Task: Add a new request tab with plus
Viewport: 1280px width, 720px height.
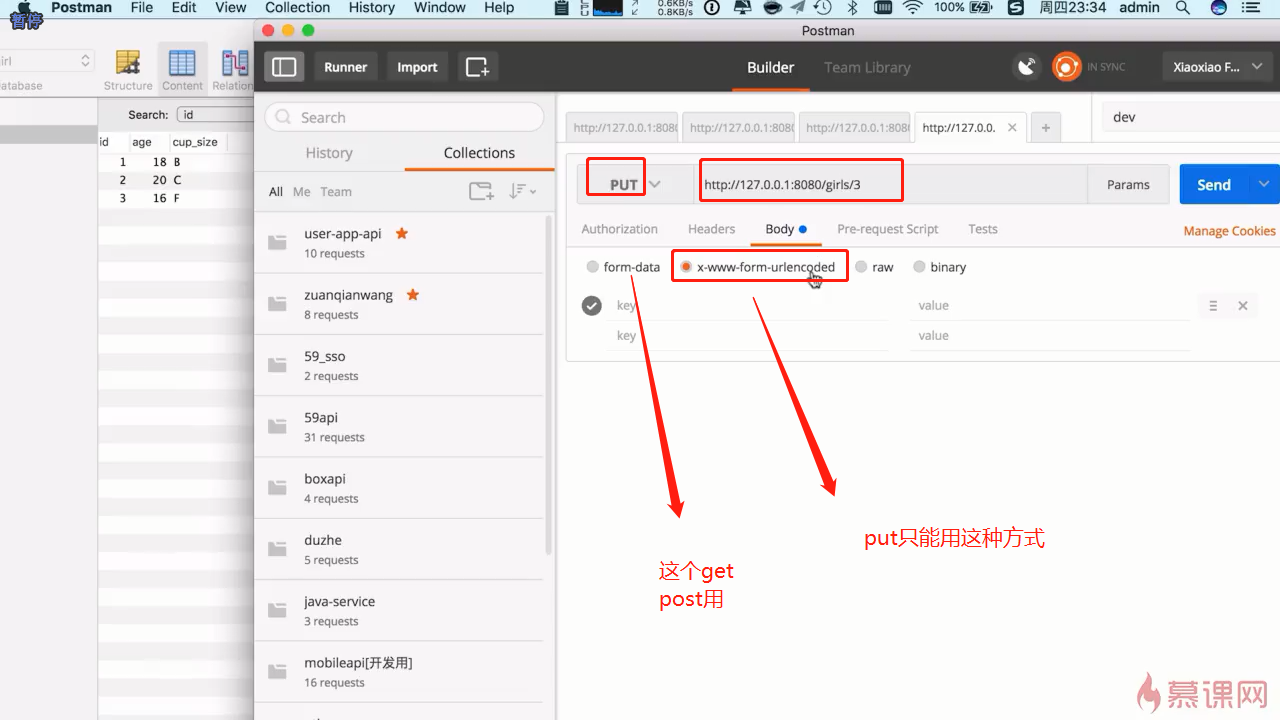Action: point(1046,128)
